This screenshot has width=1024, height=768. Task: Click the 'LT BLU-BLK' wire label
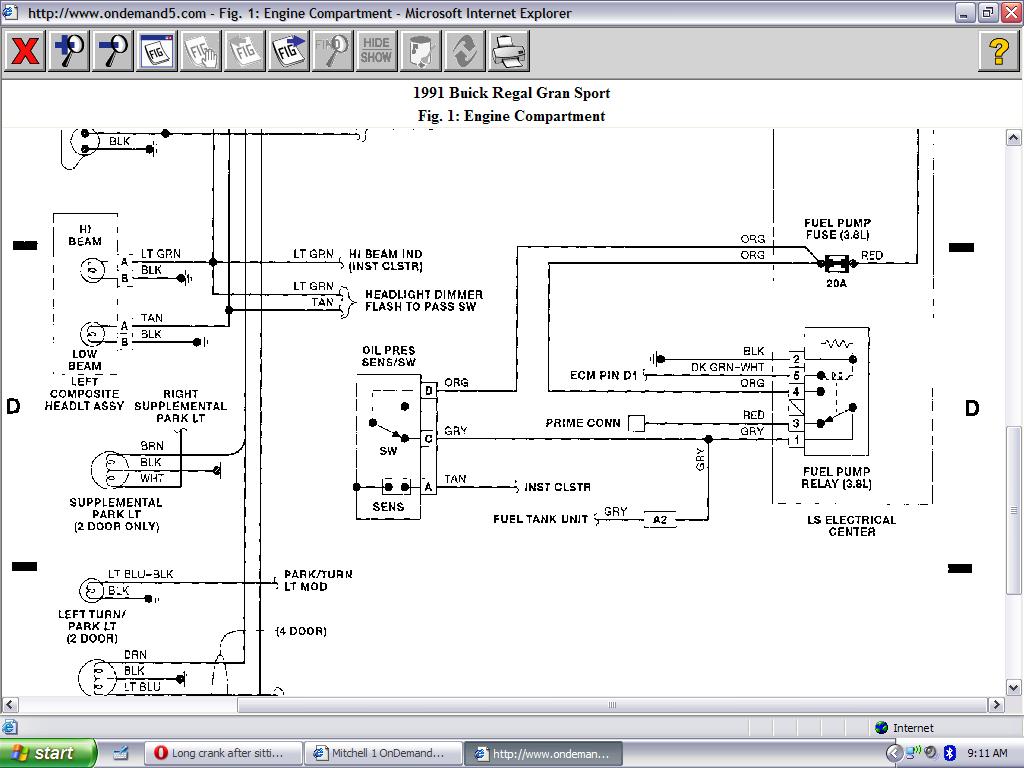pyautogui.click(x=140, y=574)
